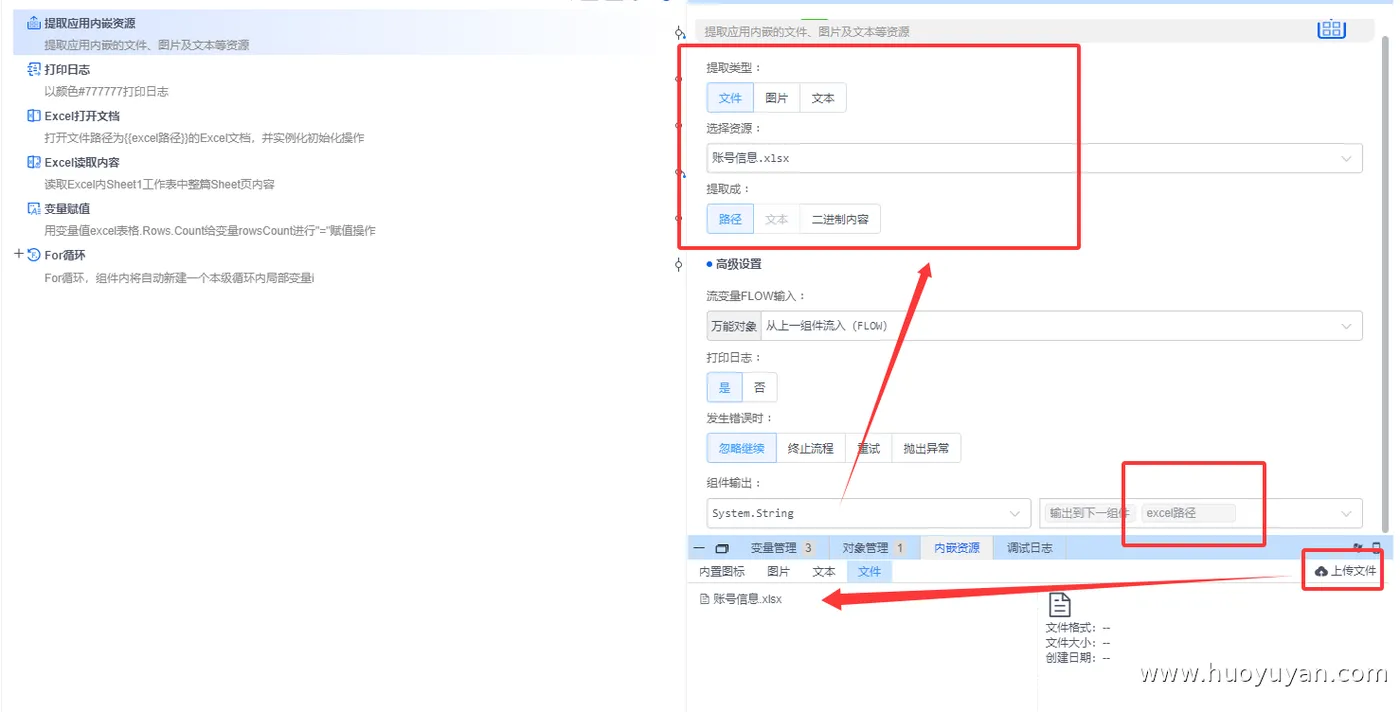Select the For循环 step title
The height and width of the screenshot is (712, 1400).
[x=65, y=255]
